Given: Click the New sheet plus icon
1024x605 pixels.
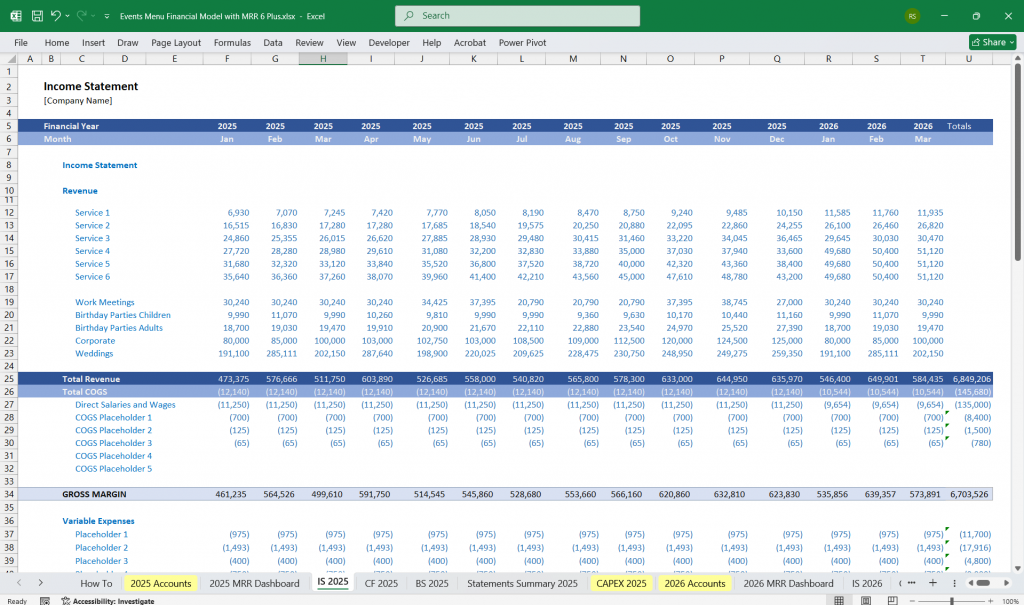Looking at the screenshot, I should pos(933,583).
